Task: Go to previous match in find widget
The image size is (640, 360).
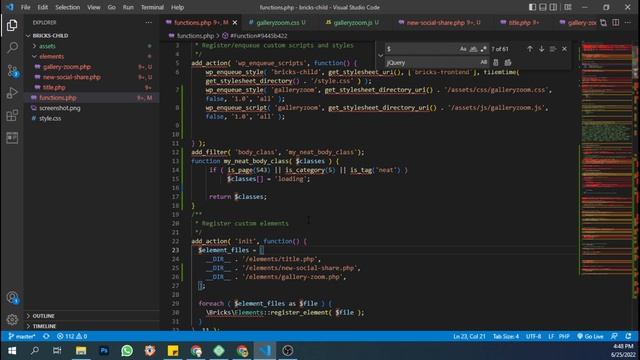Action: pos(530,49)
